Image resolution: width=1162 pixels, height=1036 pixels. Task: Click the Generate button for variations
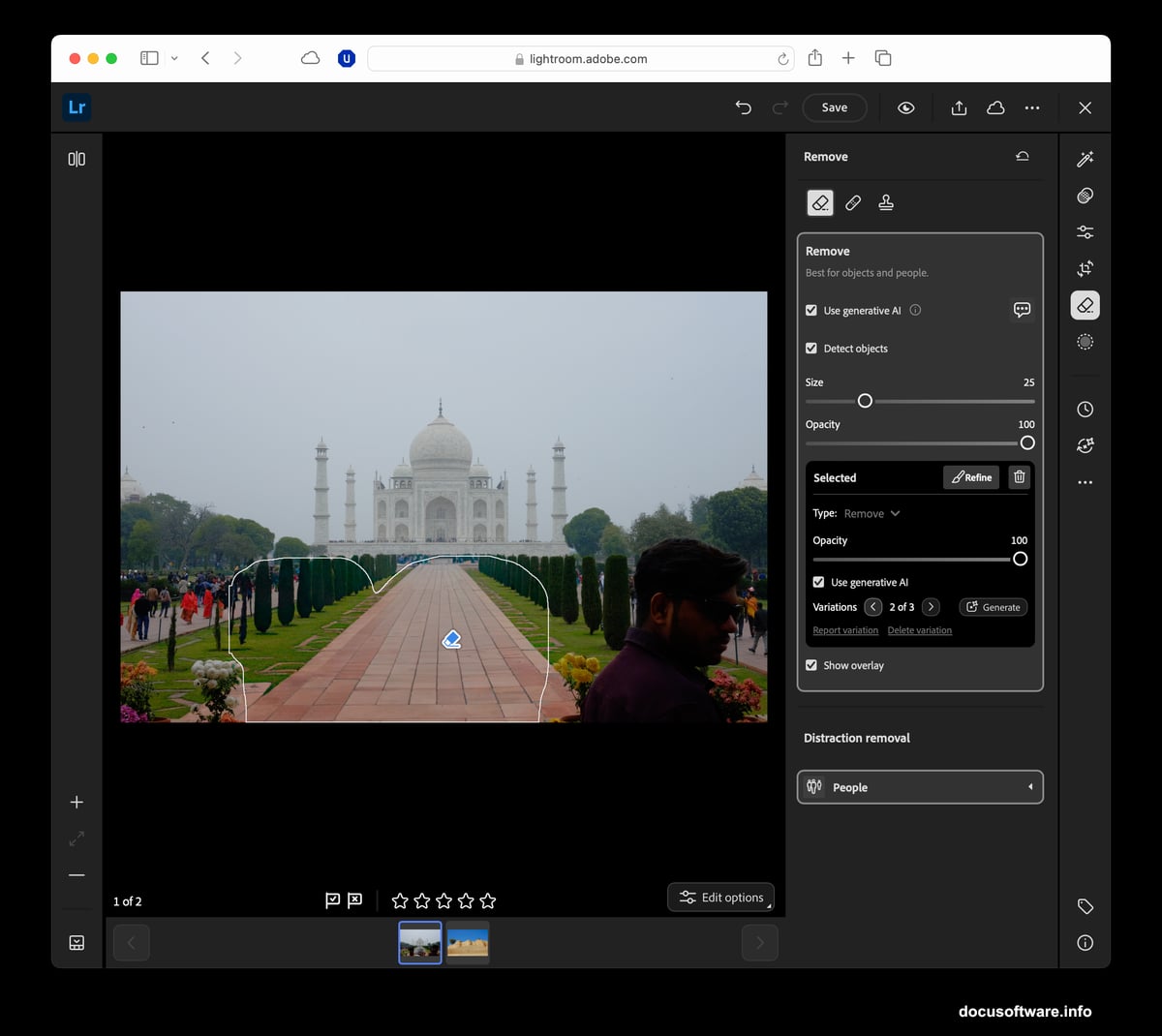(993, 607)
